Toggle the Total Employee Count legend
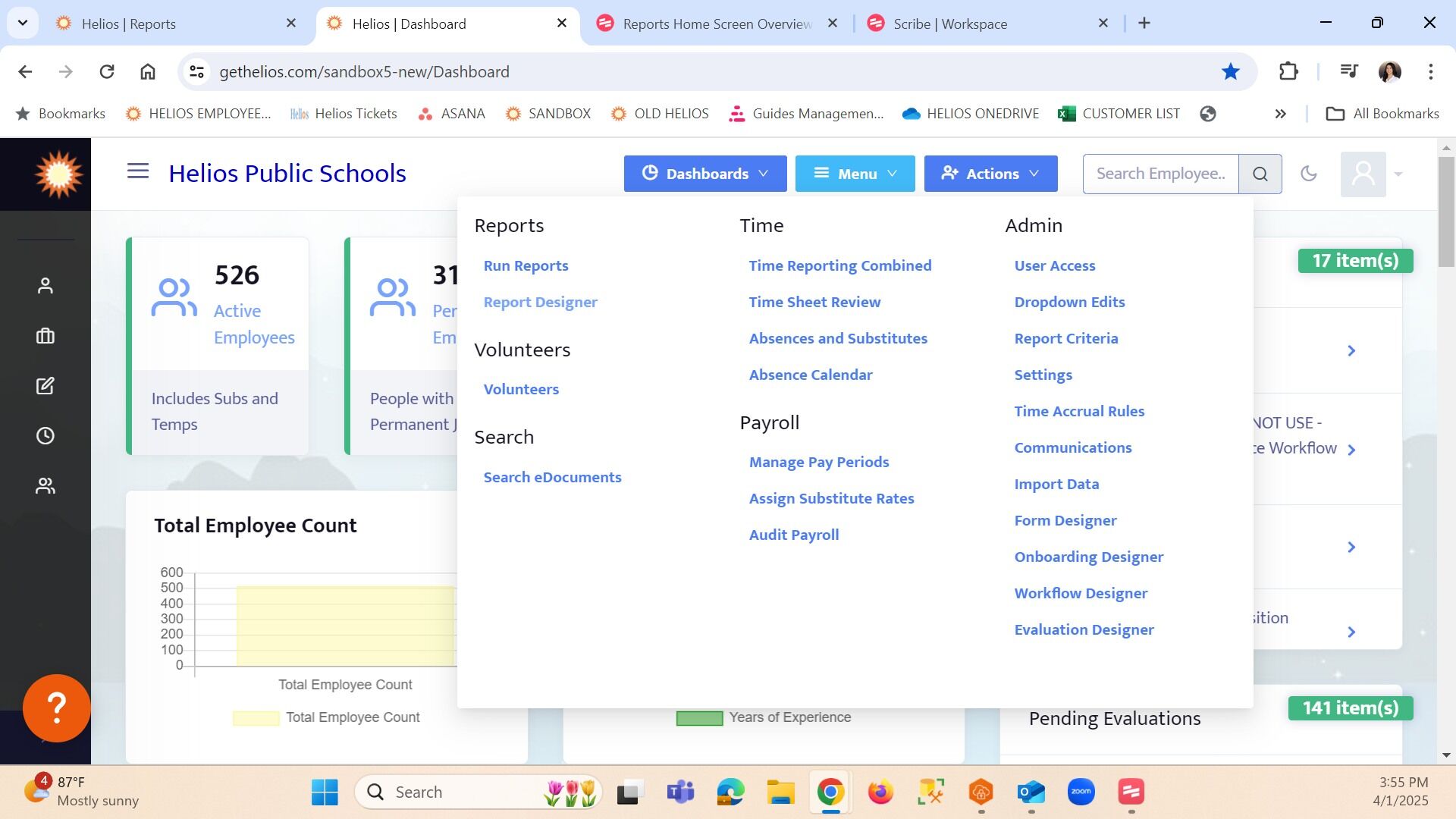This screenshot has height=819, width=1456. coord(327,717)
